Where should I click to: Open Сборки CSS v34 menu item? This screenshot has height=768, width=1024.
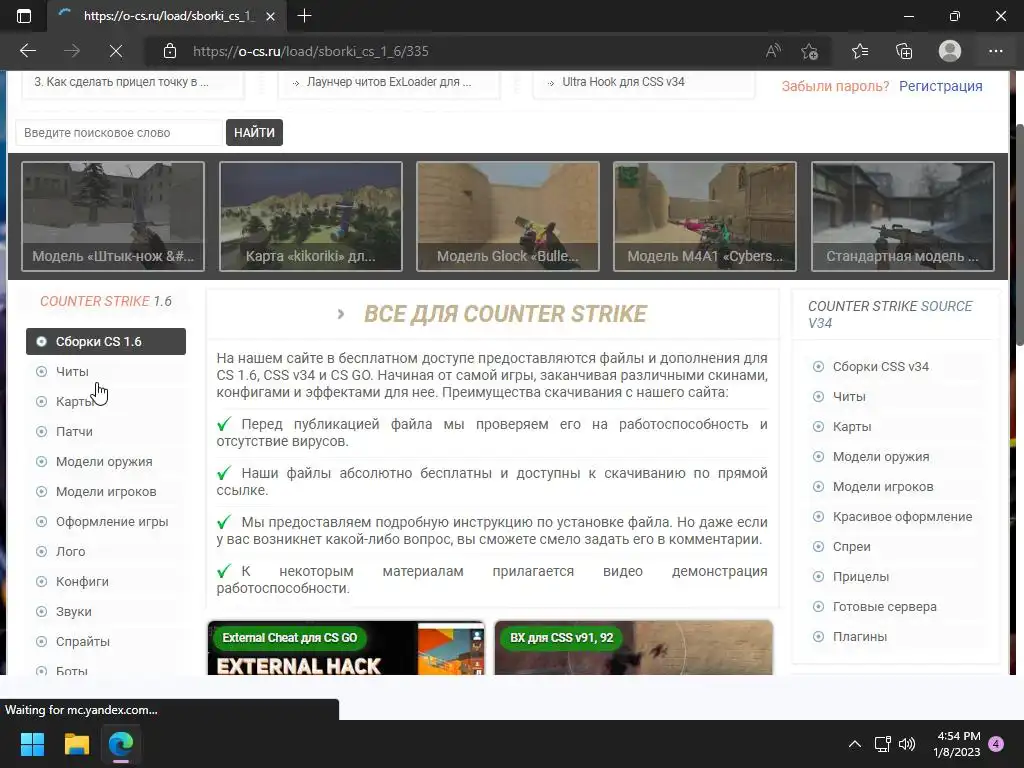(880, 367)
